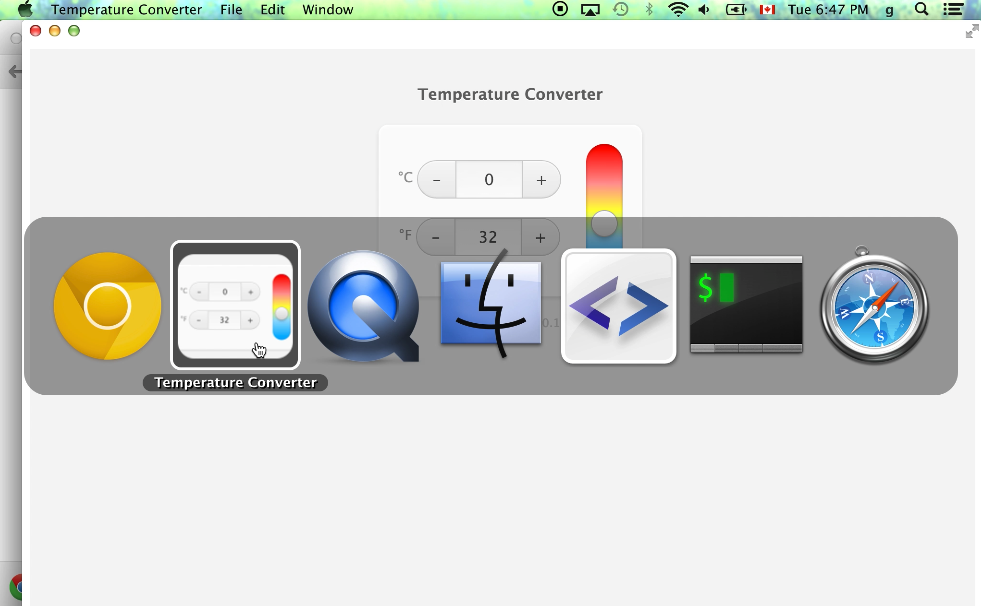This screenshot has height=606, width=981.
Task: Click the red top of temperature slider
Action: click(x=604, y=156)
